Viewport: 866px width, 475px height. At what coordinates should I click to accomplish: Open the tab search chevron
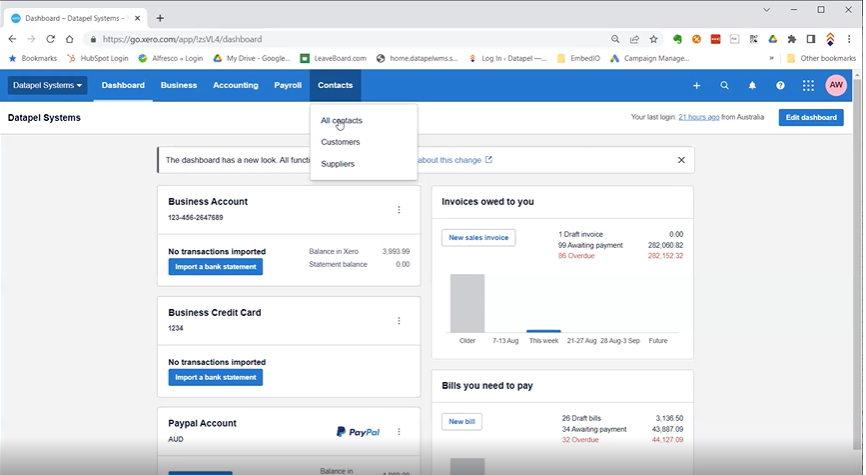click(766, 10)
